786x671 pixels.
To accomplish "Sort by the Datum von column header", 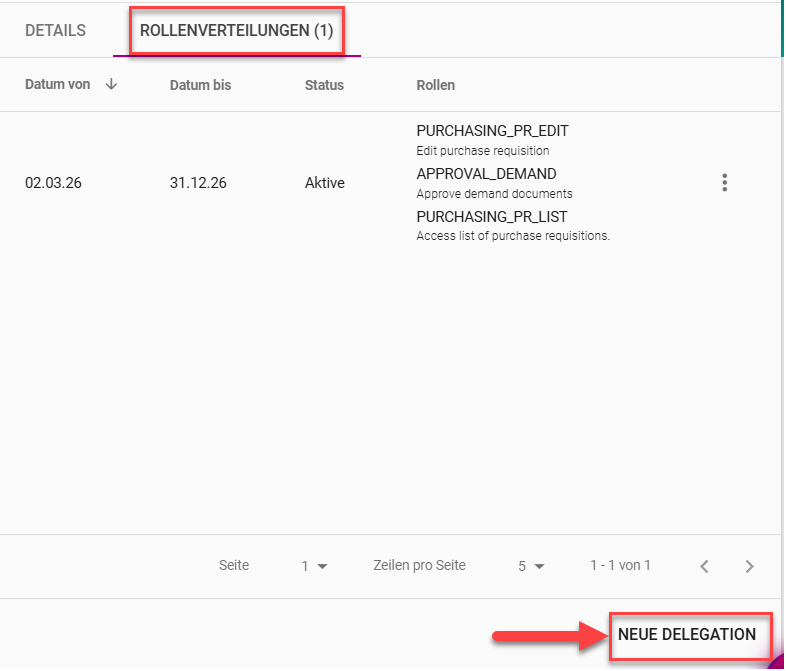I will tap(58, 85).
